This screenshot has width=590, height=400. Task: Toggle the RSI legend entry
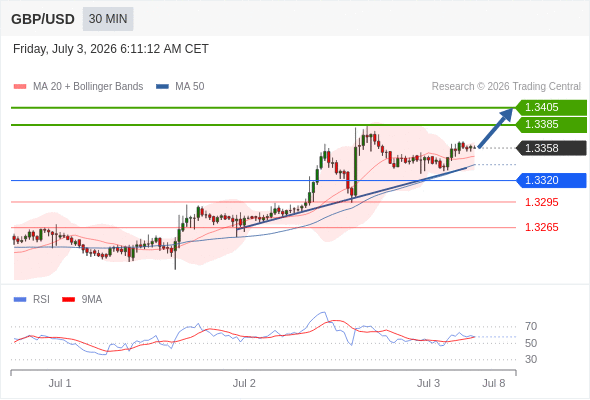[32, 300]
